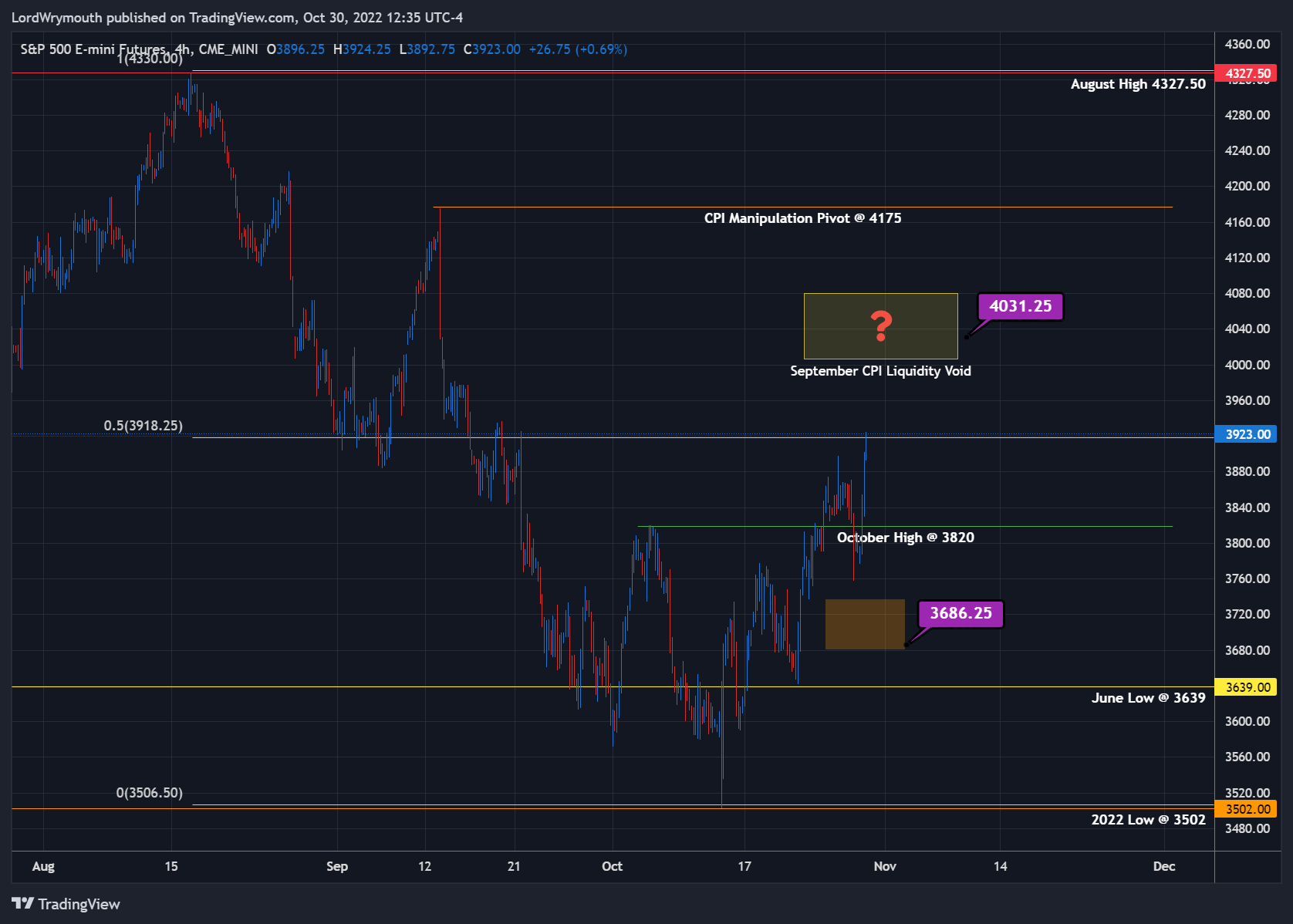The height and width of the screenshot is (924, 1293).
Task: Click the red question mark in the void box
Action: [881, 326]
